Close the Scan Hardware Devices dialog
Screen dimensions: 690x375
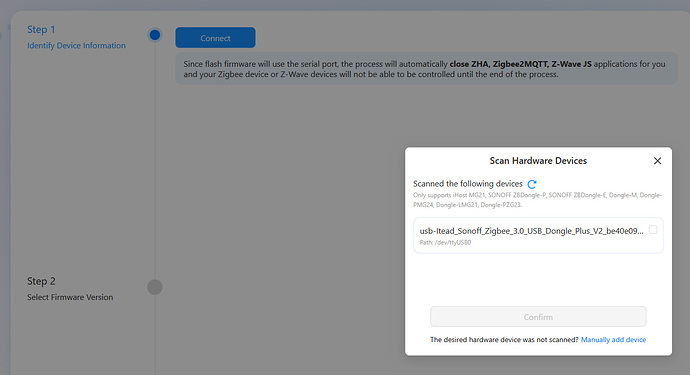[x=657, y=161]
